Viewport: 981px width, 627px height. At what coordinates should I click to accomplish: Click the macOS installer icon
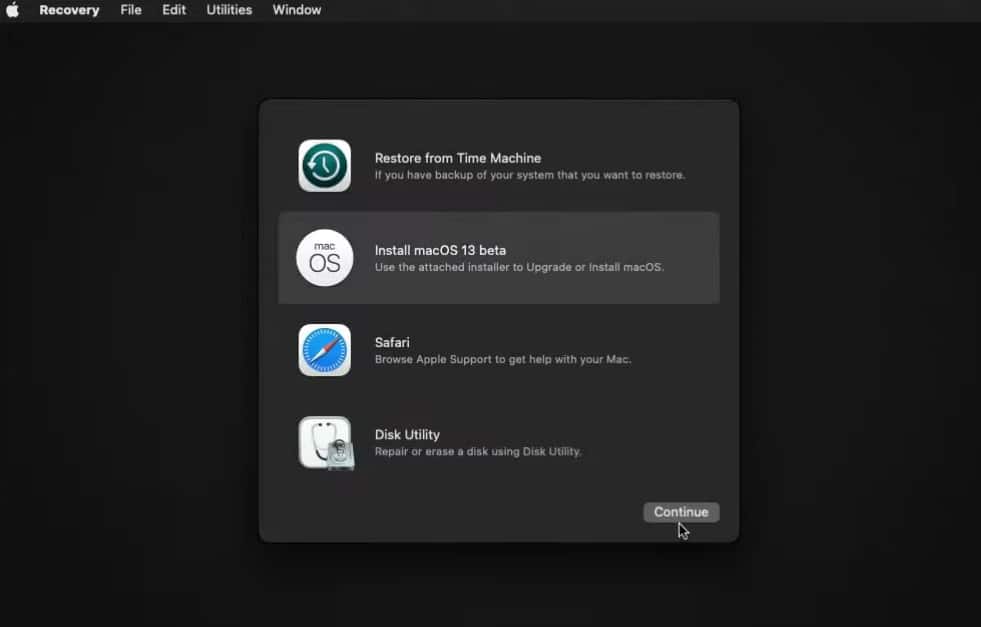pyautogui.click(x=324, y=257)
